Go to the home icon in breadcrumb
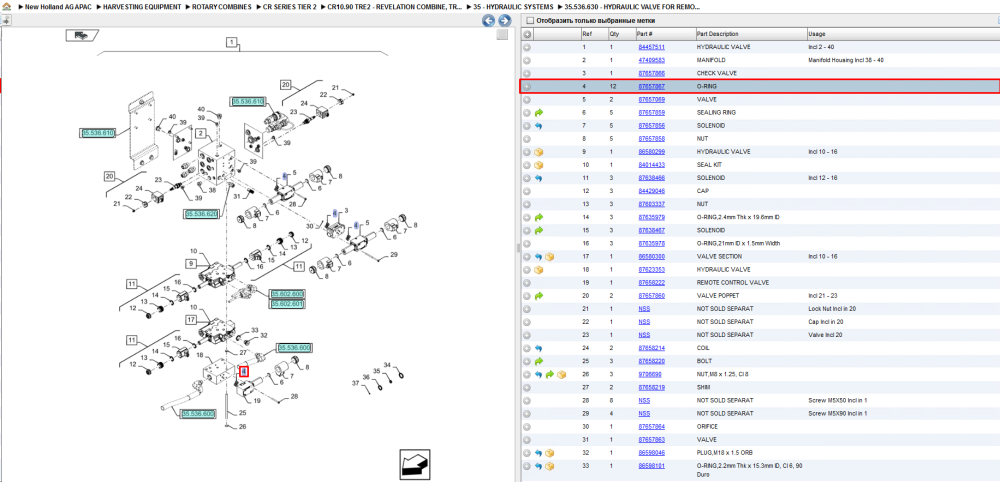Image resolution: width=1000 pixels, height=482 pixels. (x=6, y=6)
